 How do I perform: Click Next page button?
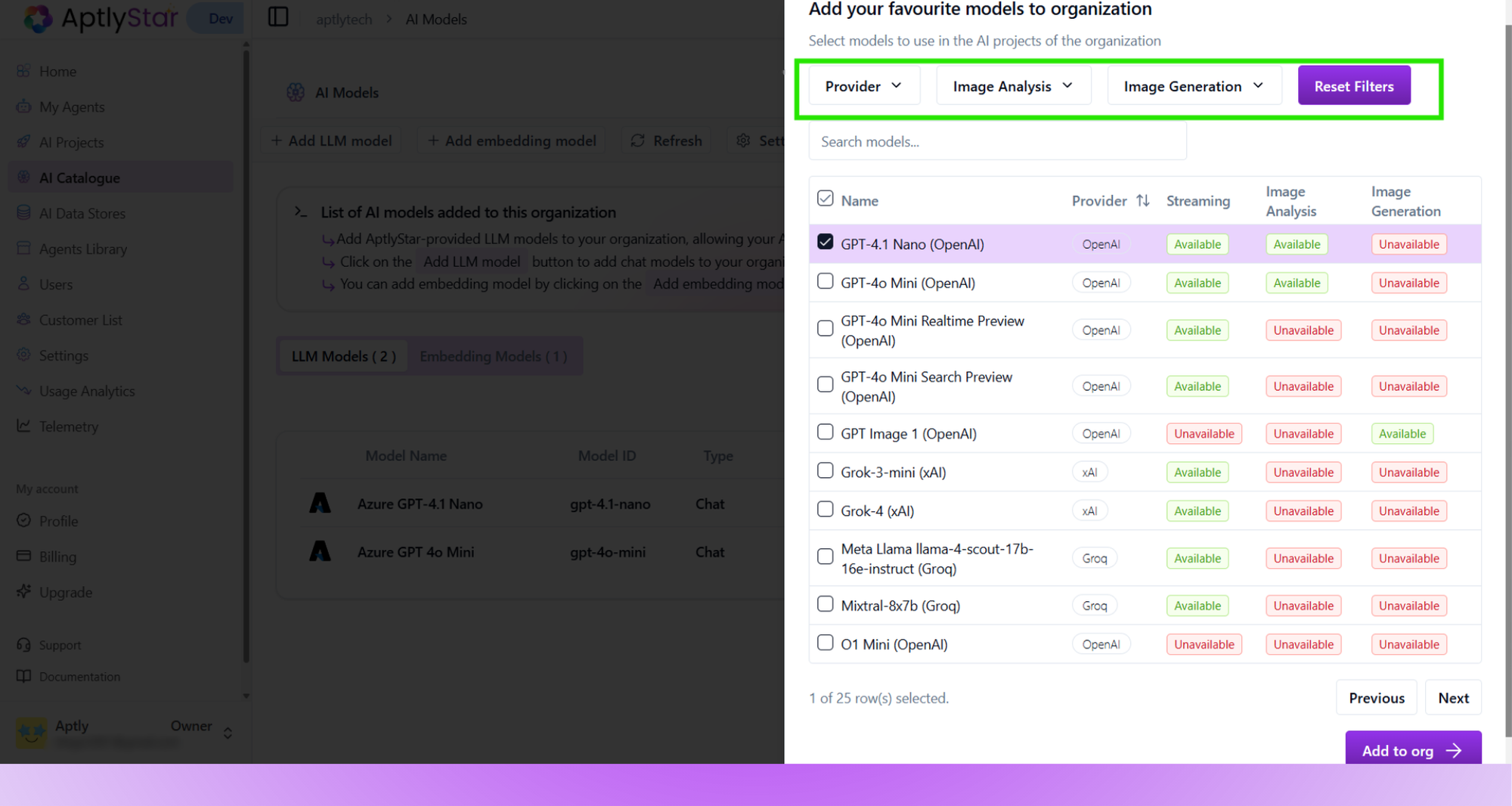pyautogui.click(x=1453, y=698)
